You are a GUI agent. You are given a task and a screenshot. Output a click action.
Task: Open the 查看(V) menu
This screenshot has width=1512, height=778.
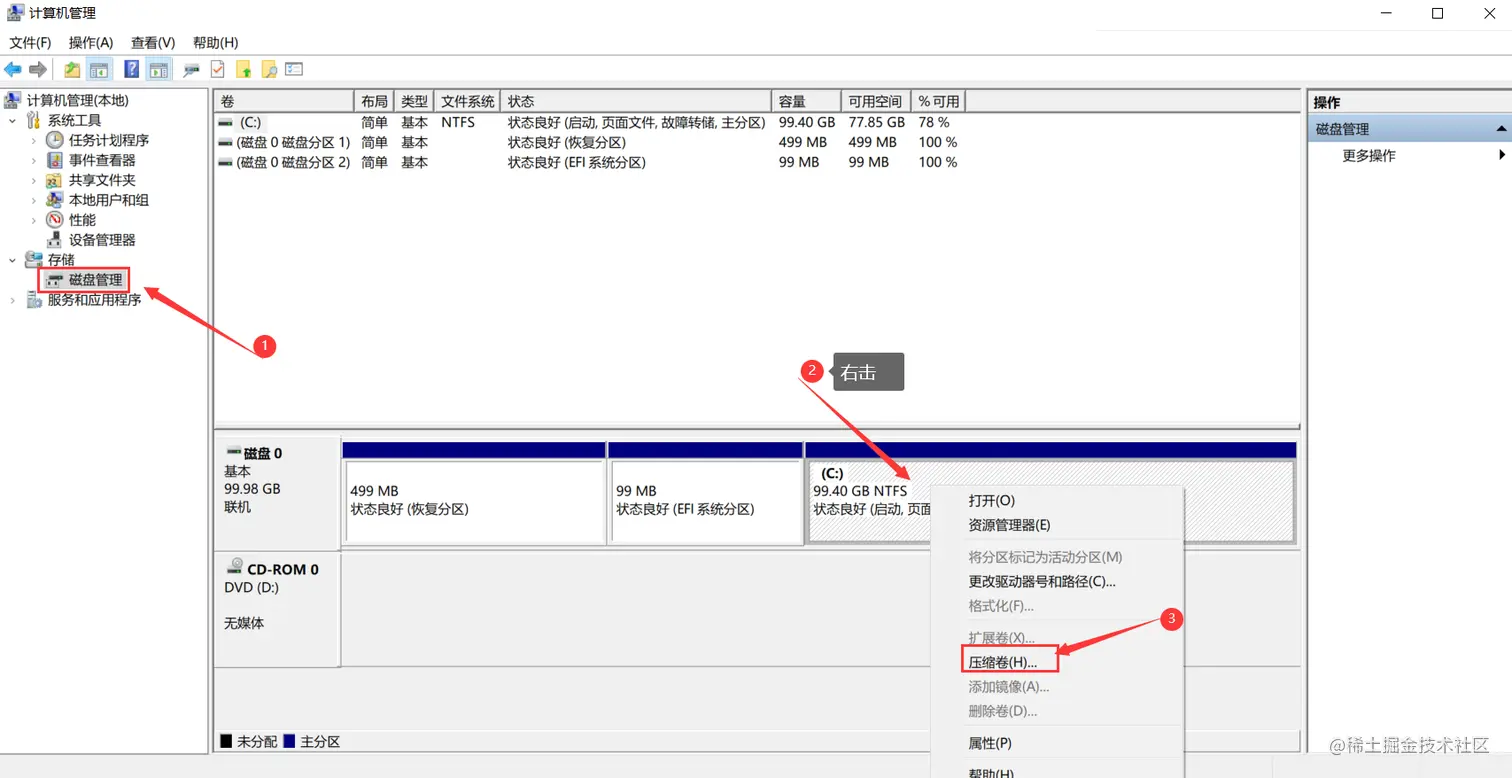click(153, 42)
